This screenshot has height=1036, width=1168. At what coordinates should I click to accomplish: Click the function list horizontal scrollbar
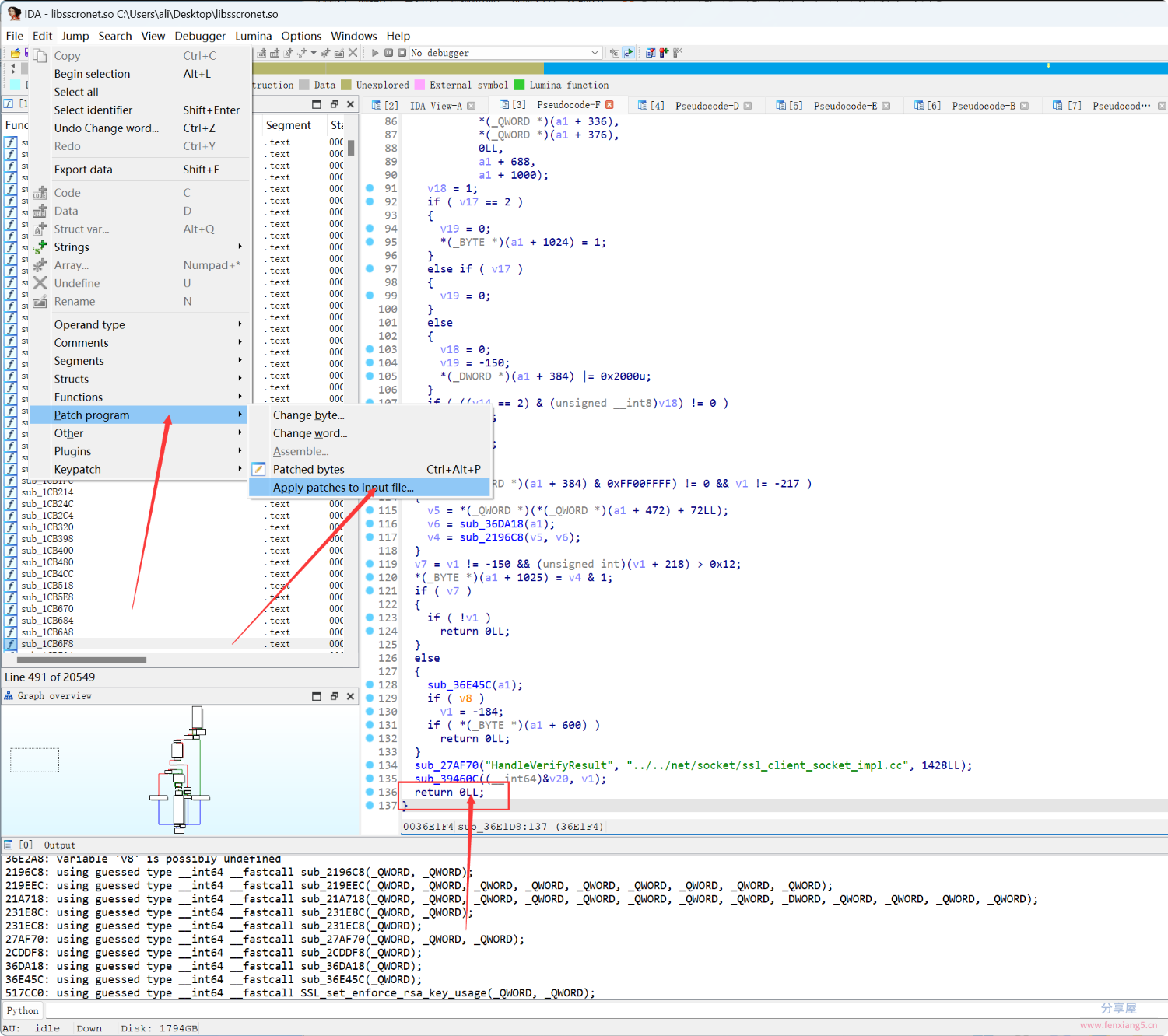(82, 660)
